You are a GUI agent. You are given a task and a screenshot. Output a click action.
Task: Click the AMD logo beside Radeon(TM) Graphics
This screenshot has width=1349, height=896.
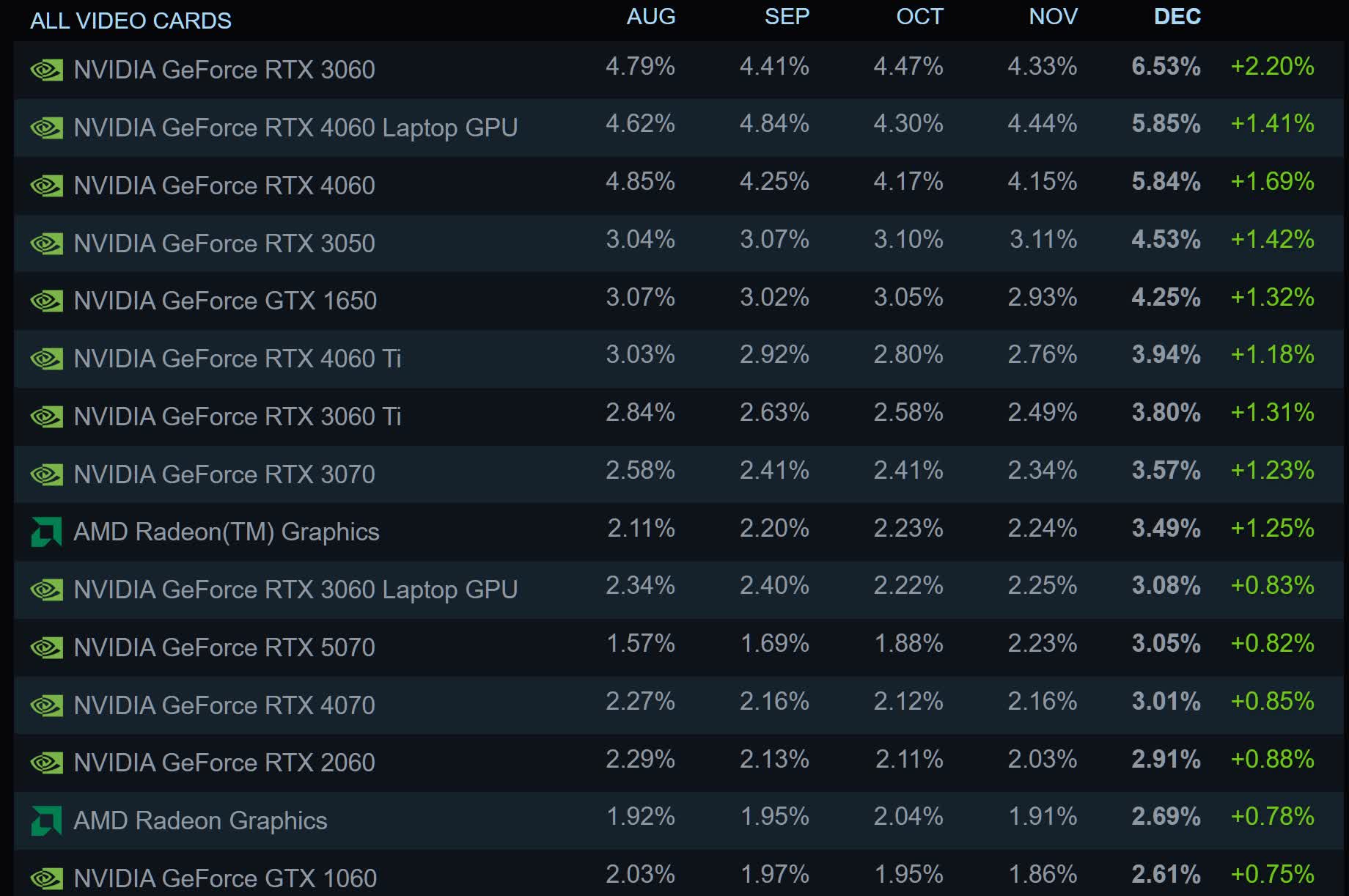[x=46, y=532]
